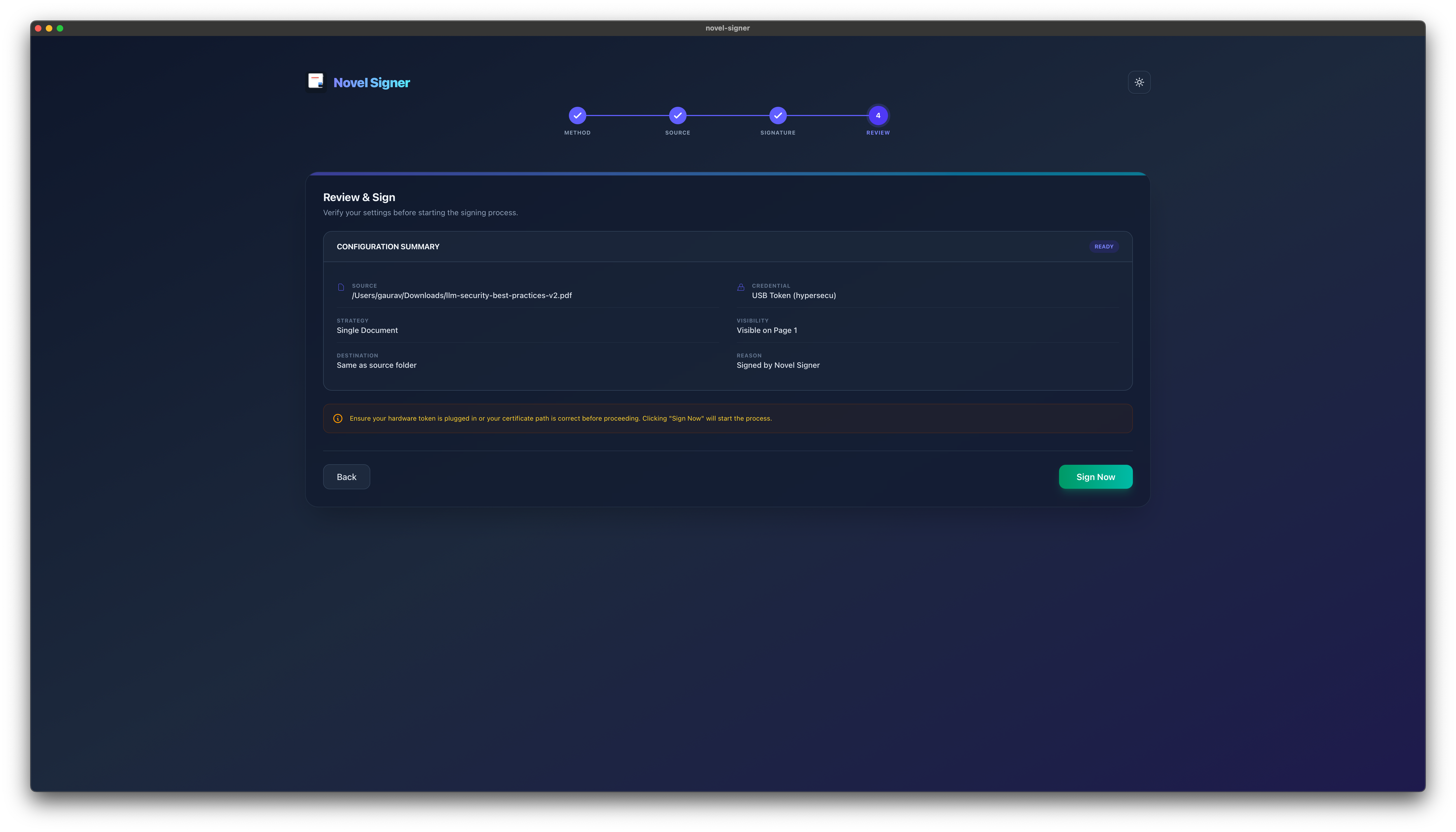Click the lock icon next to Credential
This screenshot has height=832, width=1456.
[x=741, y=287]
